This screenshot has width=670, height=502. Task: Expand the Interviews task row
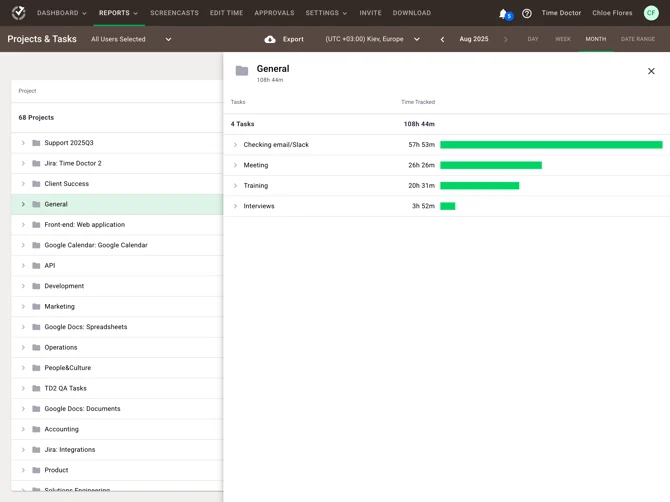236,206
